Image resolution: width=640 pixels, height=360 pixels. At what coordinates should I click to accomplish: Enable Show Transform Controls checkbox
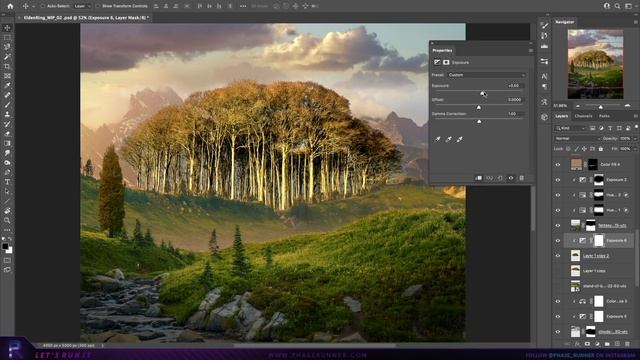[x=98, y=7]
